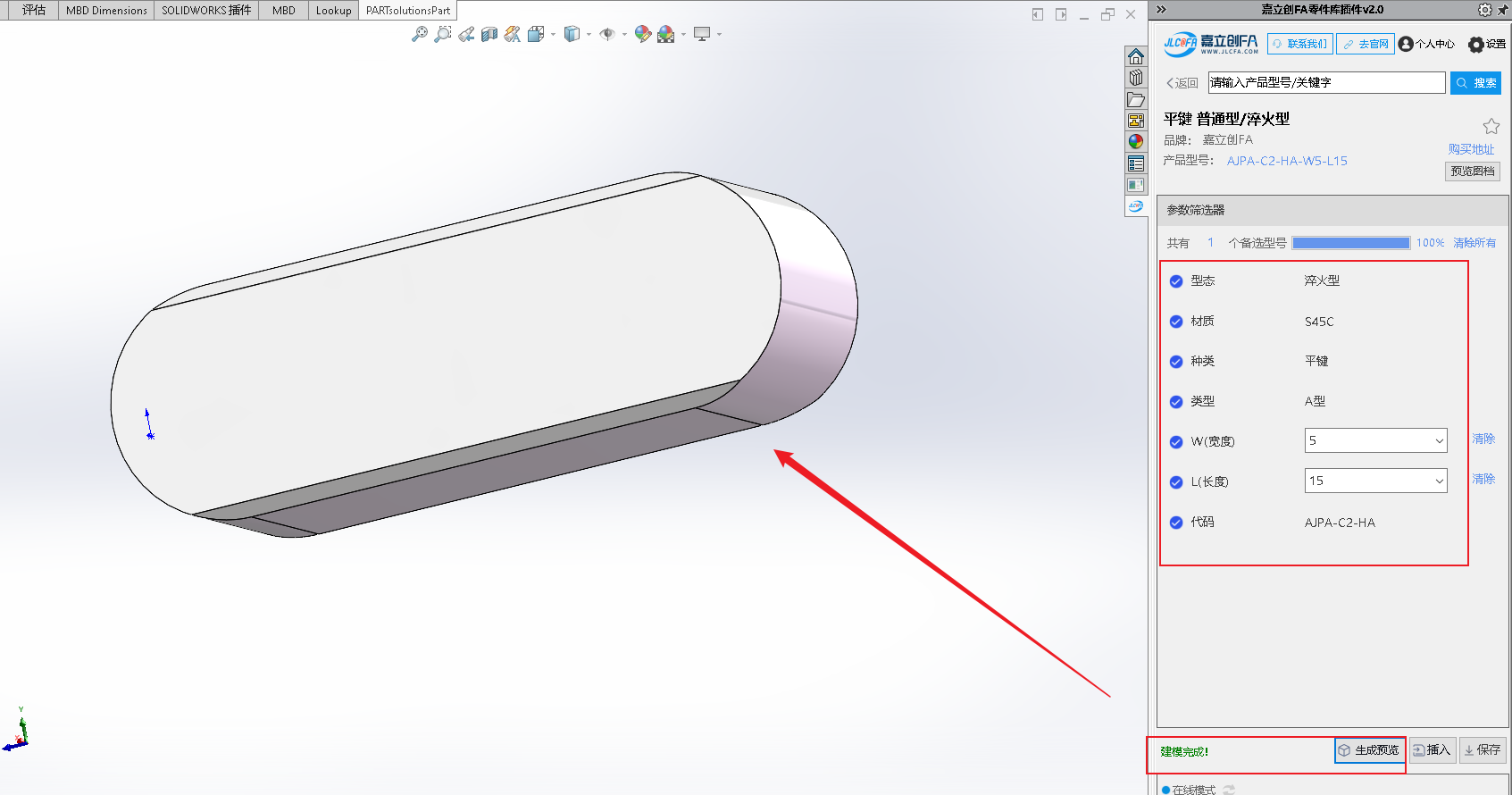Viewport: 1512px width, 795px height.
Task: Click the 生成预览 button
Action: click(1369, 750)
